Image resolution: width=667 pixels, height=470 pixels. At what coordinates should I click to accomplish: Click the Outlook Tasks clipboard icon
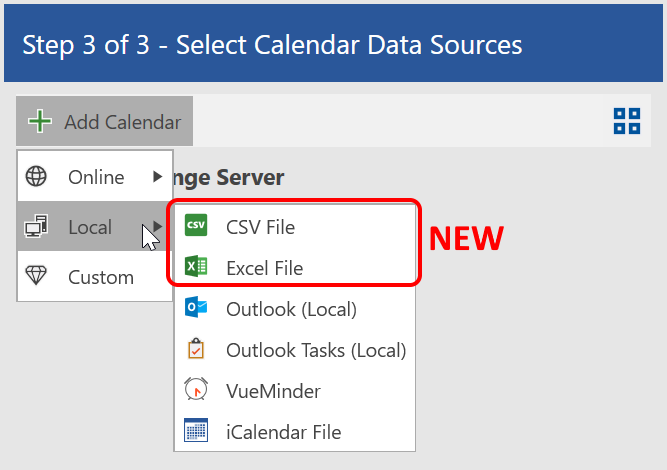pos(196,349)
